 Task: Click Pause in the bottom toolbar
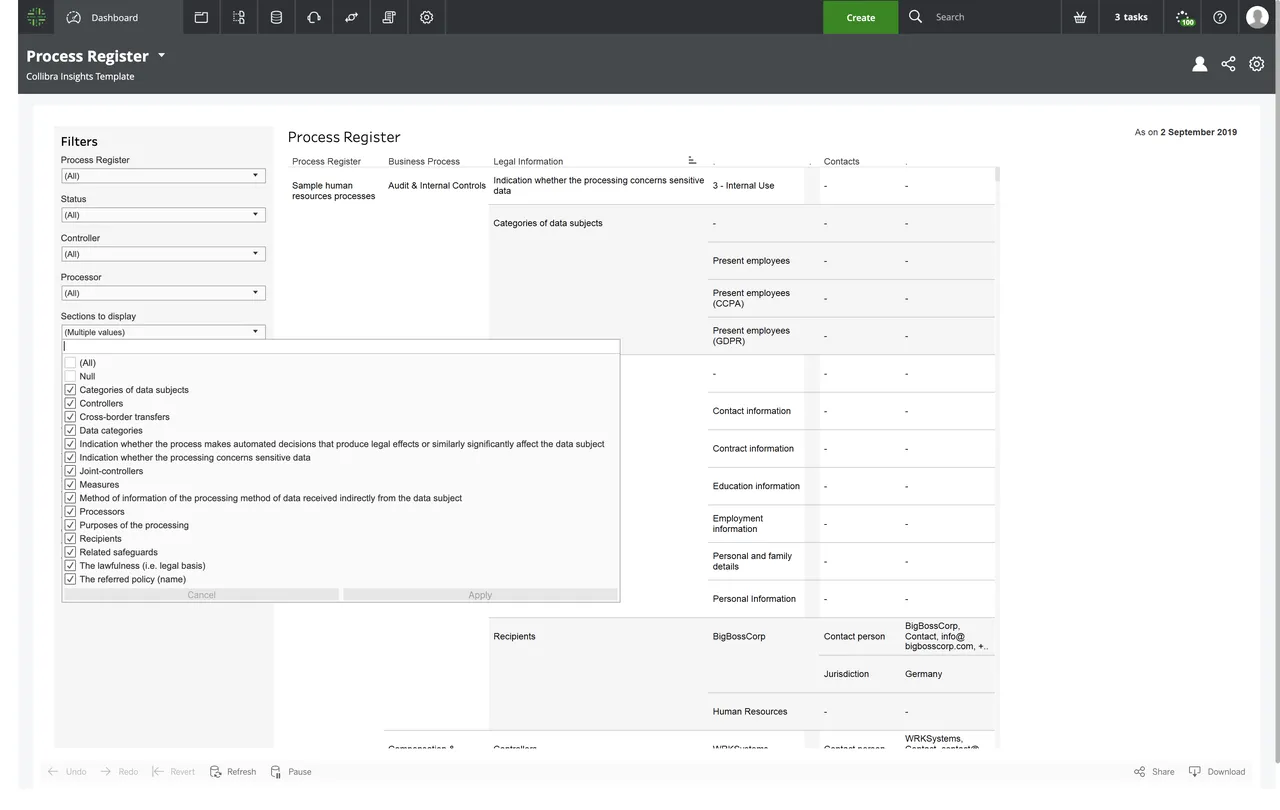[291, 772]
